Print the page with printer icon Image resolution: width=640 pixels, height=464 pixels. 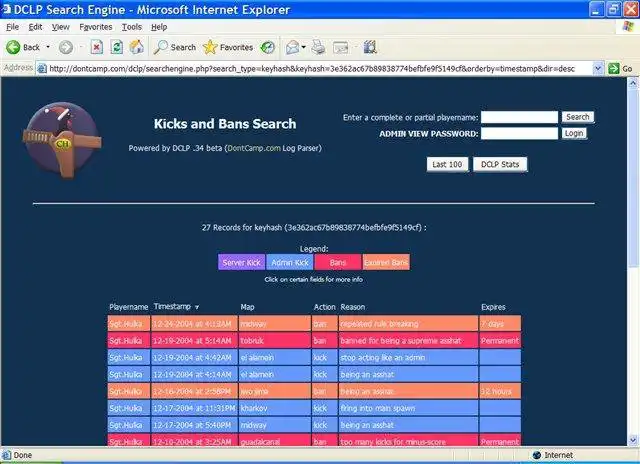[x=318, y=47]
